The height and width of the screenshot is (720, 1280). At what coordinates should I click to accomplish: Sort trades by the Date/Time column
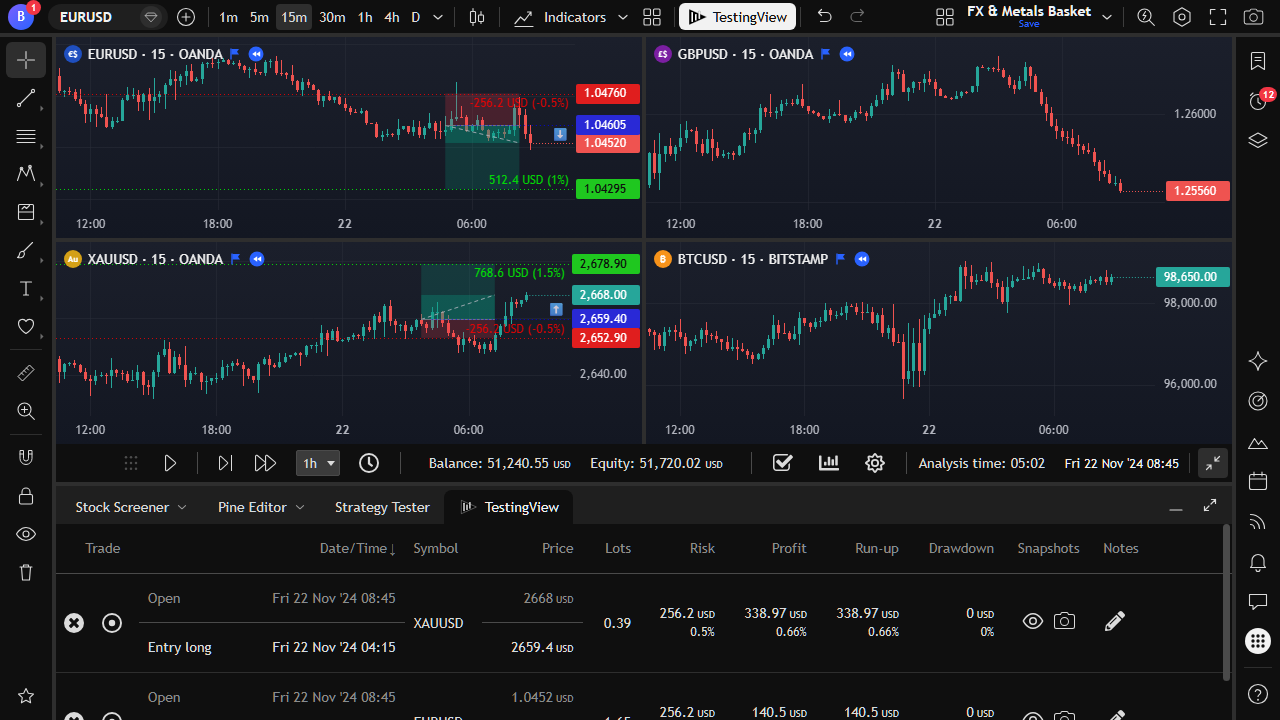tap(358, 548)
